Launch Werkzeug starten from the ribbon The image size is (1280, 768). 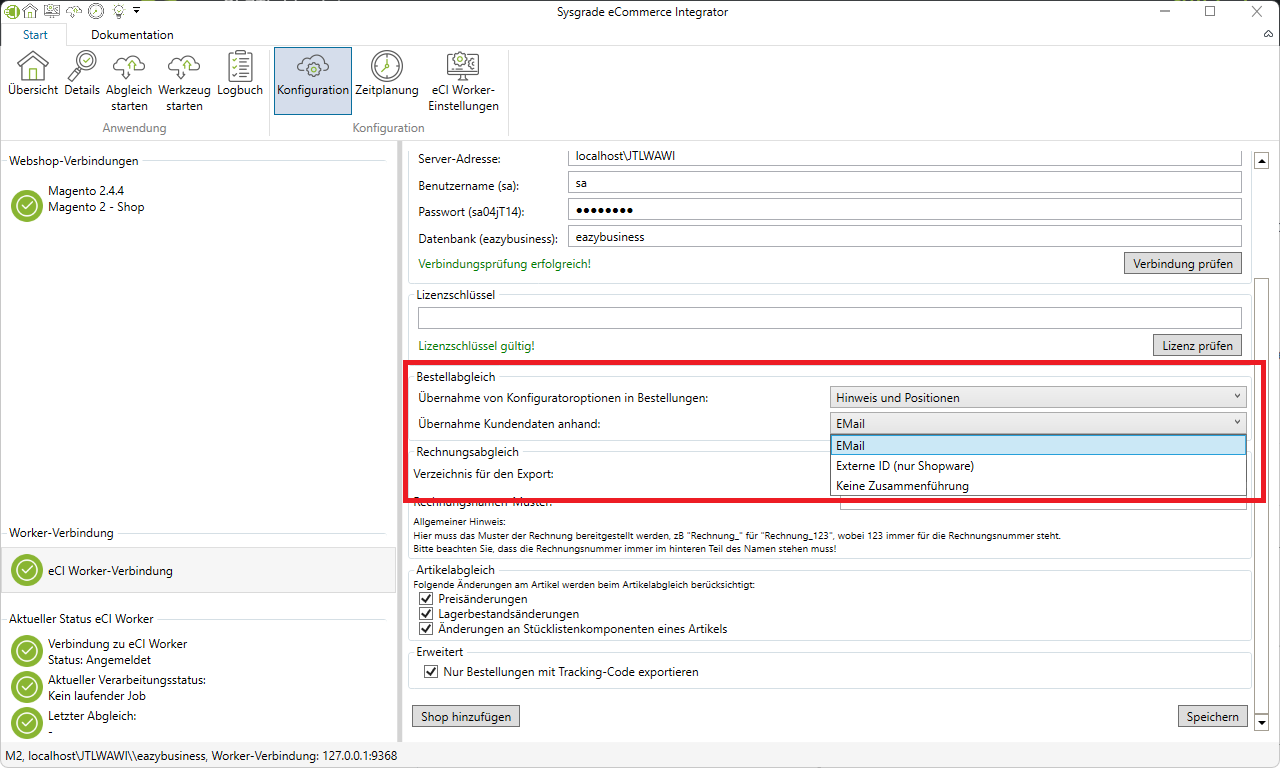(185, 68)
